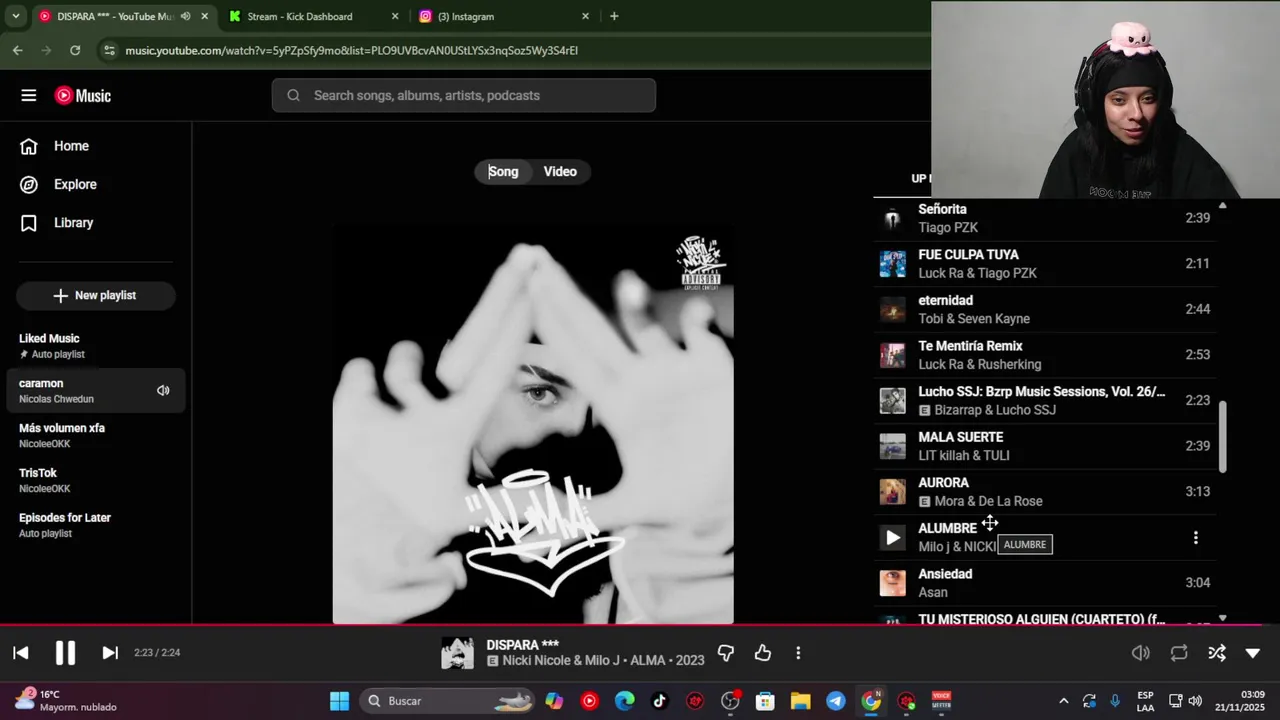The width and height of the screenshot is (1280, 720).
Task: Click the song progress bar
Action: (x=640, y=625)
